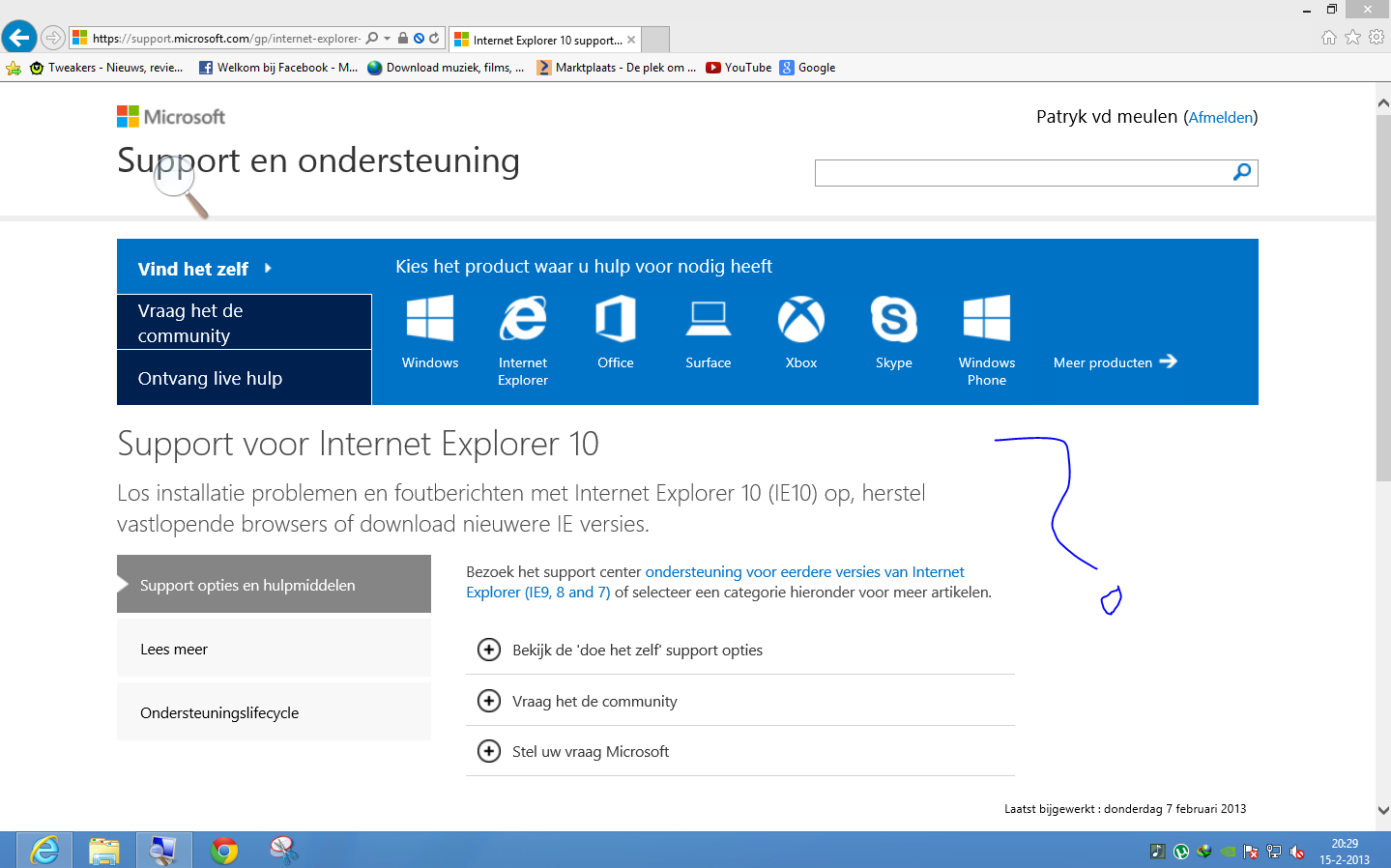
Task: Open the address bar autocomplete dropdown arrow
Action: click(x=388, y=39)
